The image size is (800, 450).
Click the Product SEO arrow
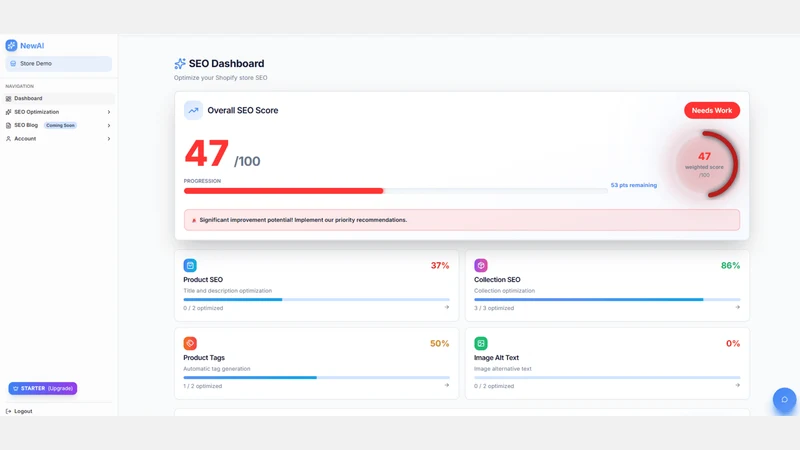click(x=447, y=307)
